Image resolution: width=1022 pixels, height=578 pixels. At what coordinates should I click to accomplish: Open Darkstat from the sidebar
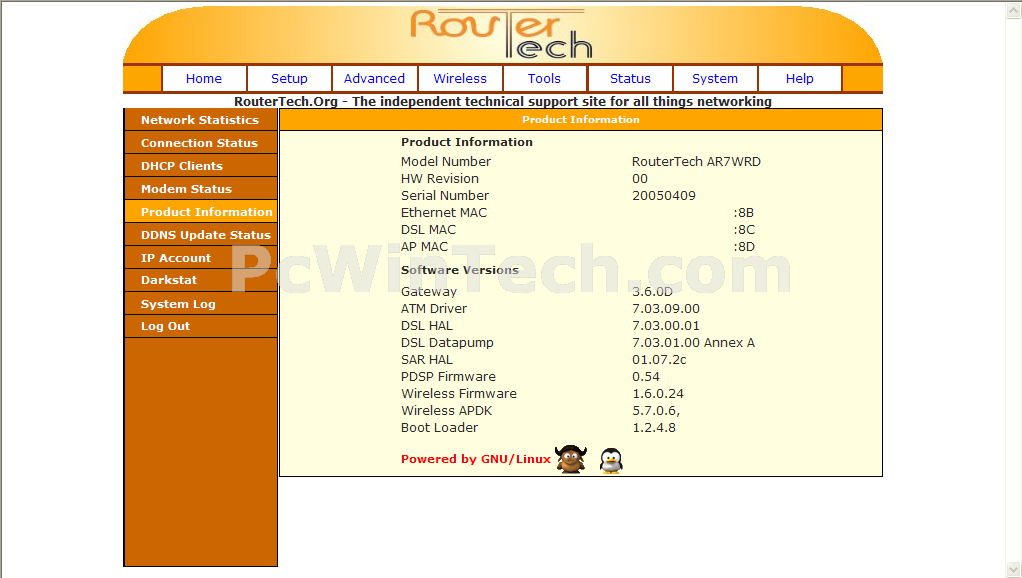coord(201,280)
